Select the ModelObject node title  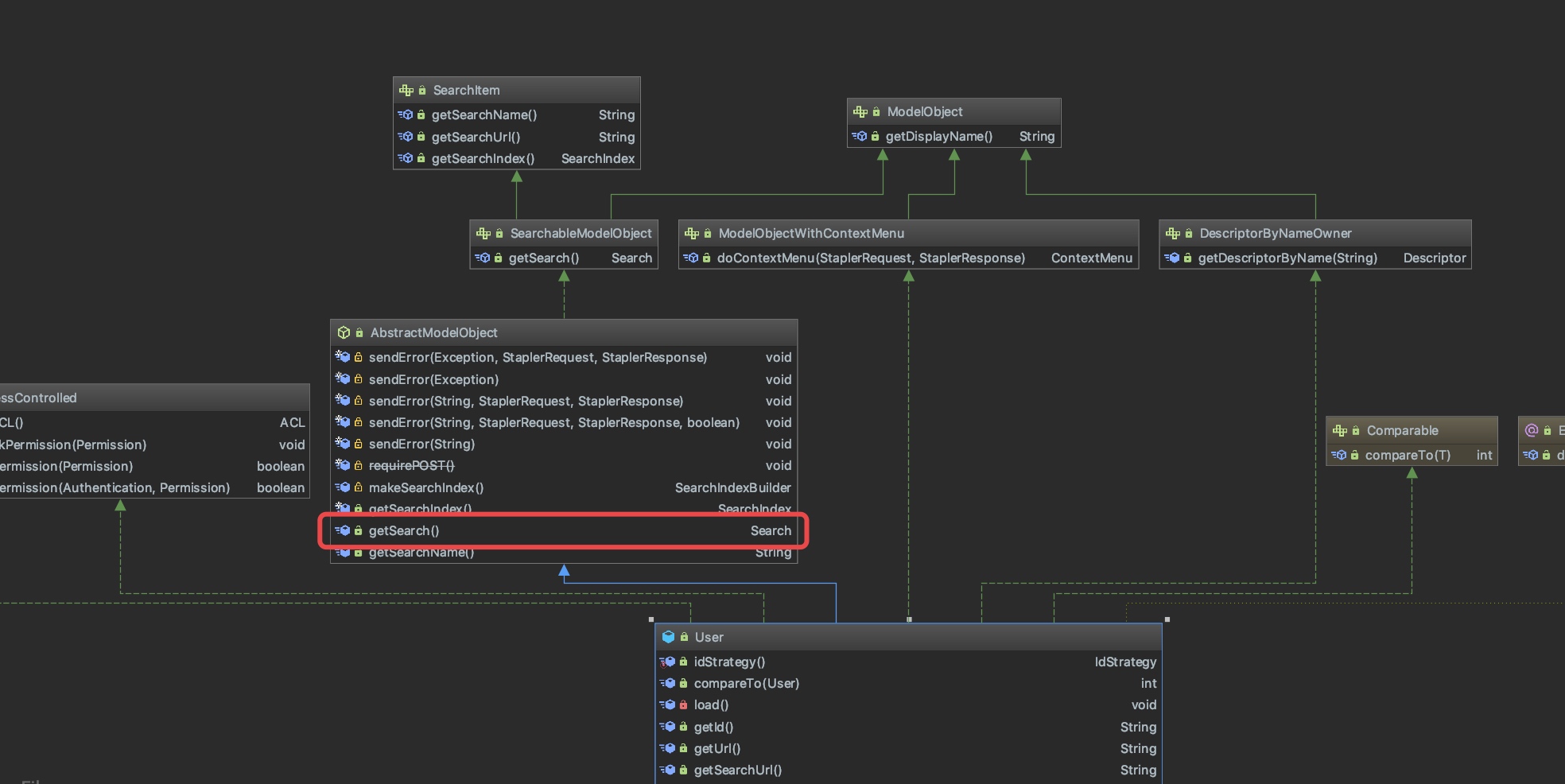[925, 112]
